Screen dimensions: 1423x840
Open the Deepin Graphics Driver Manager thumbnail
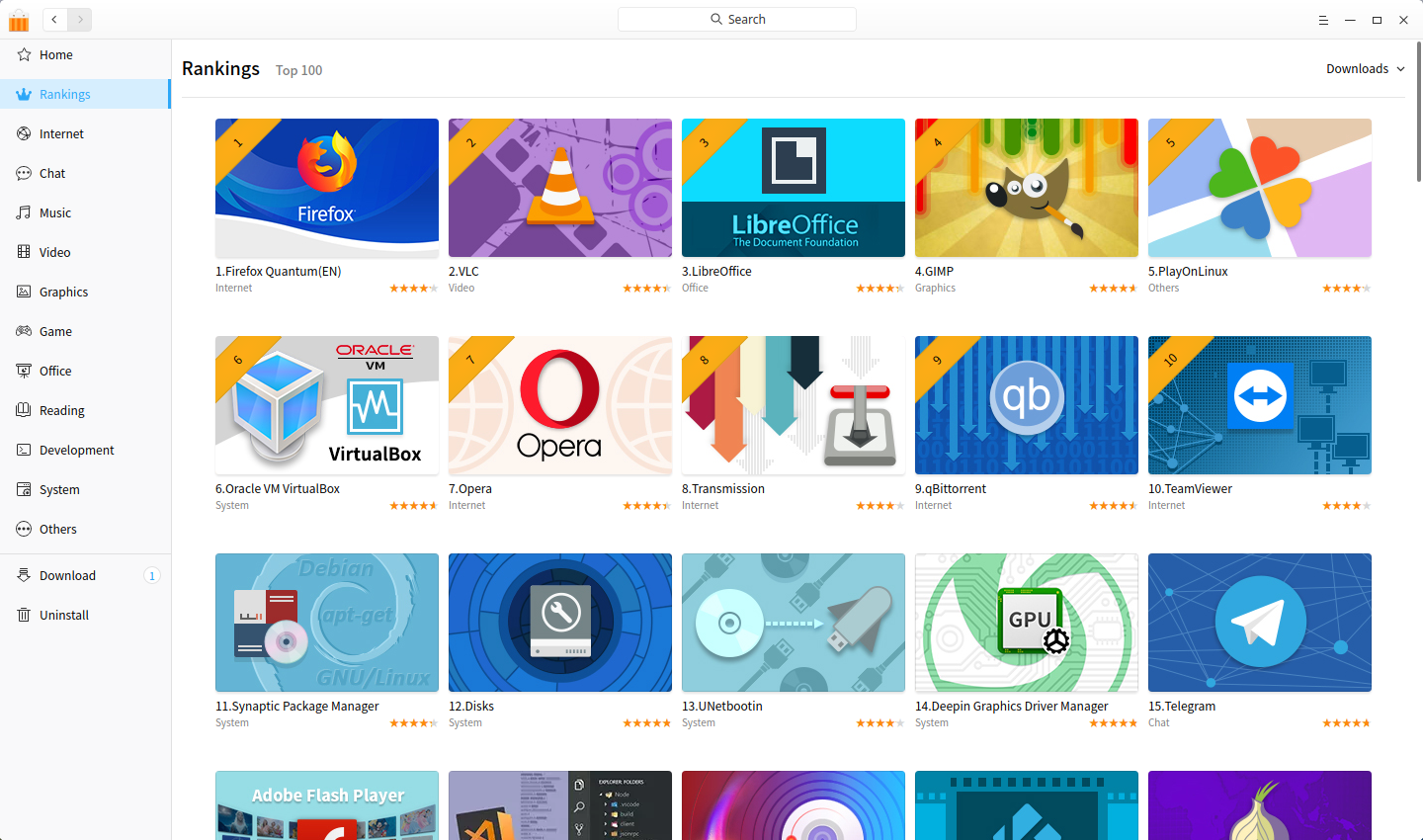pos(1027,623)
